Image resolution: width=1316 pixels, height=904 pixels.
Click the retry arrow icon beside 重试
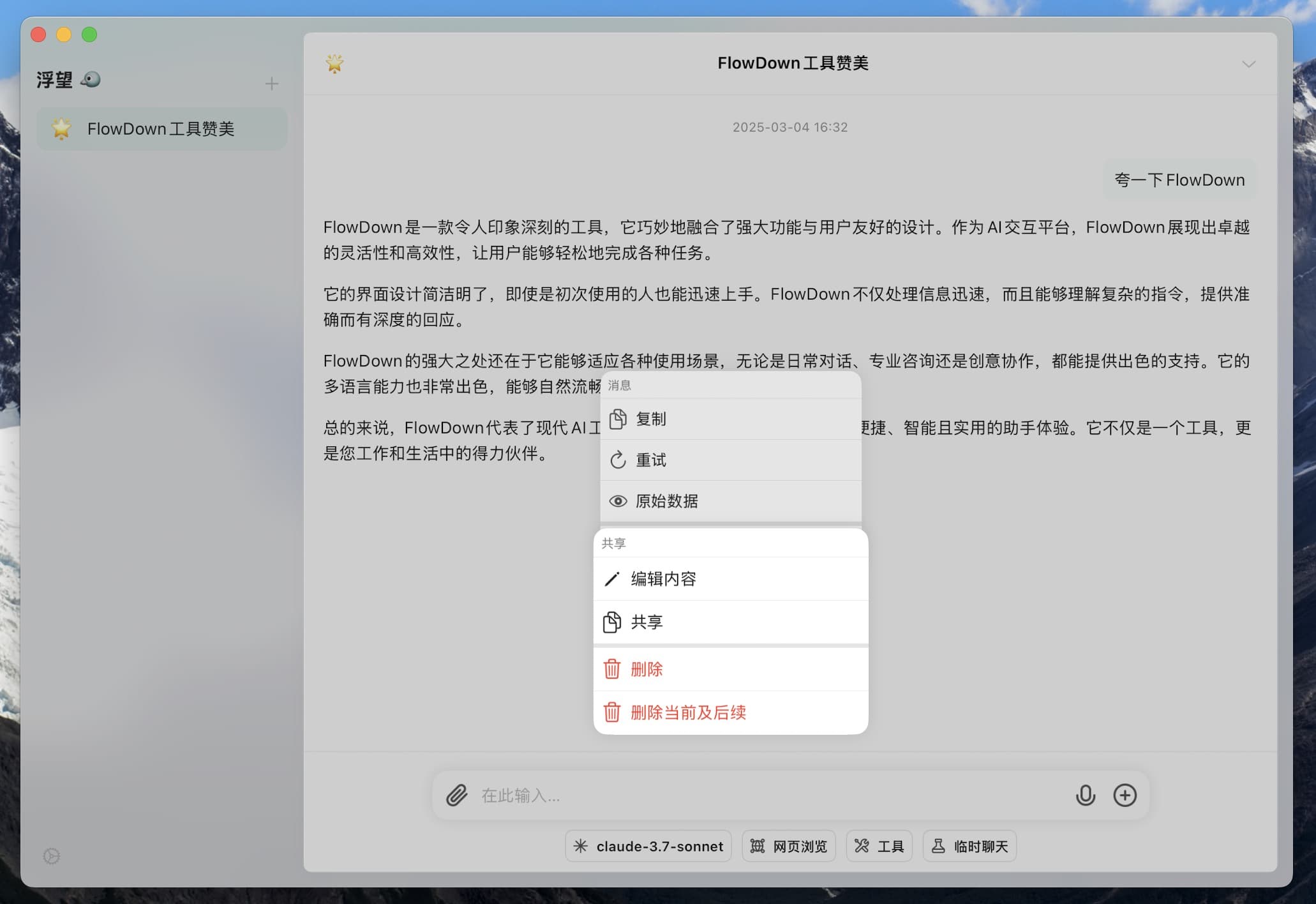618,460
